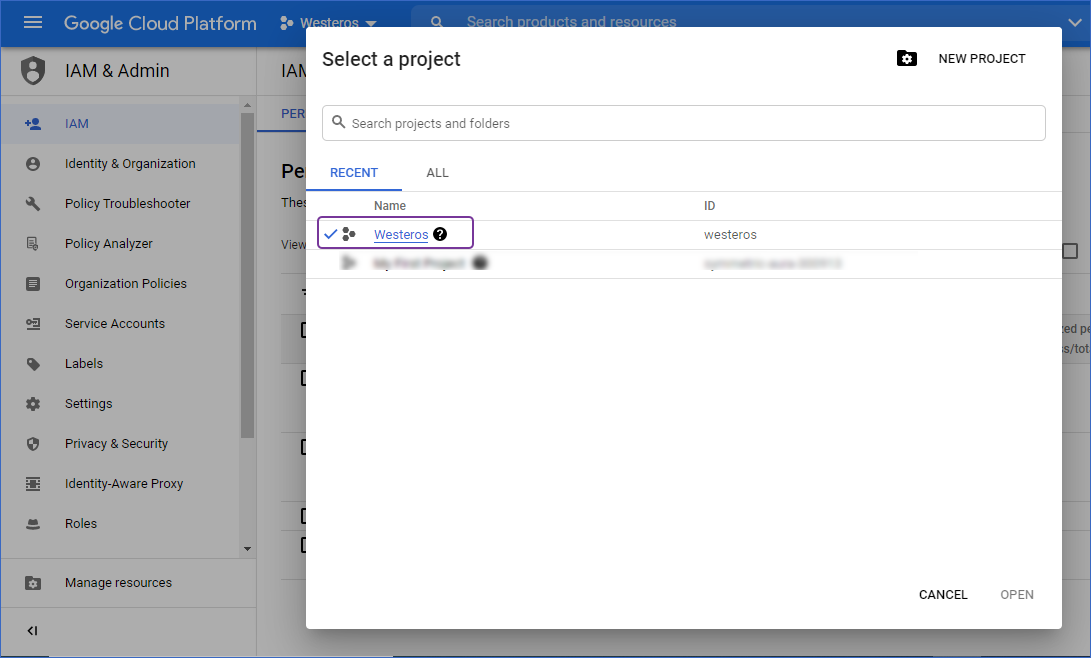This screenshot has height=658, width=1091.
Task: Select the blurred second project row
Action: [683, 264]
